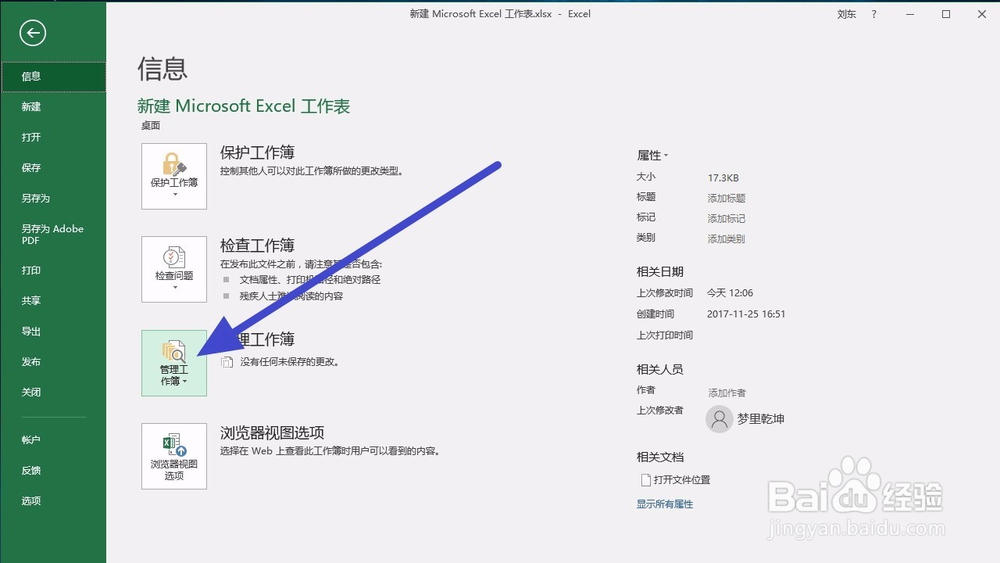The width and height of the screenshot is (1000, 563).
Task: Select 打印 in the sidebar
Action: 53,270
